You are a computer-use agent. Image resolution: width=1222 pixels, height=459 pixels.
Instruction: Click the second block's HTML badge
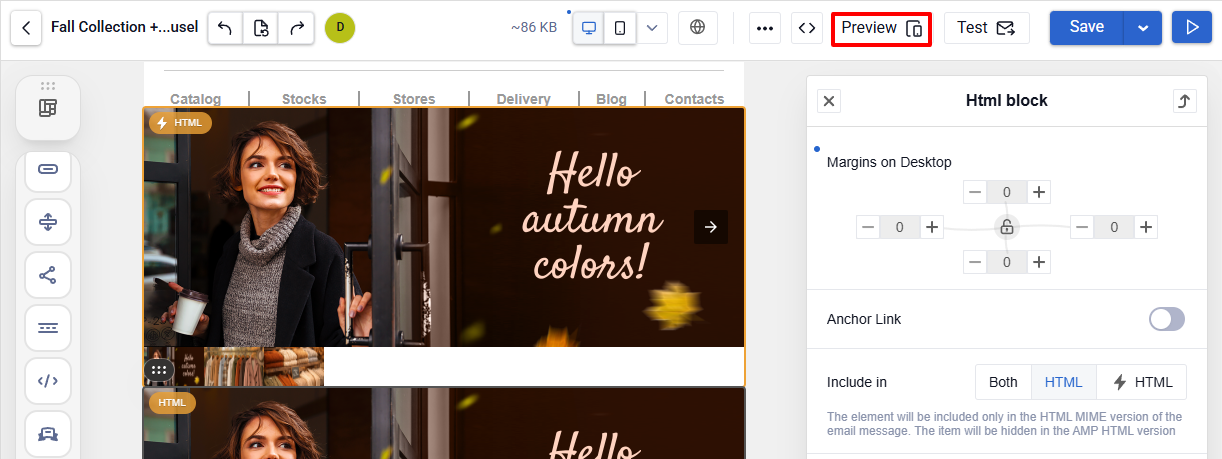coord(172,402)
